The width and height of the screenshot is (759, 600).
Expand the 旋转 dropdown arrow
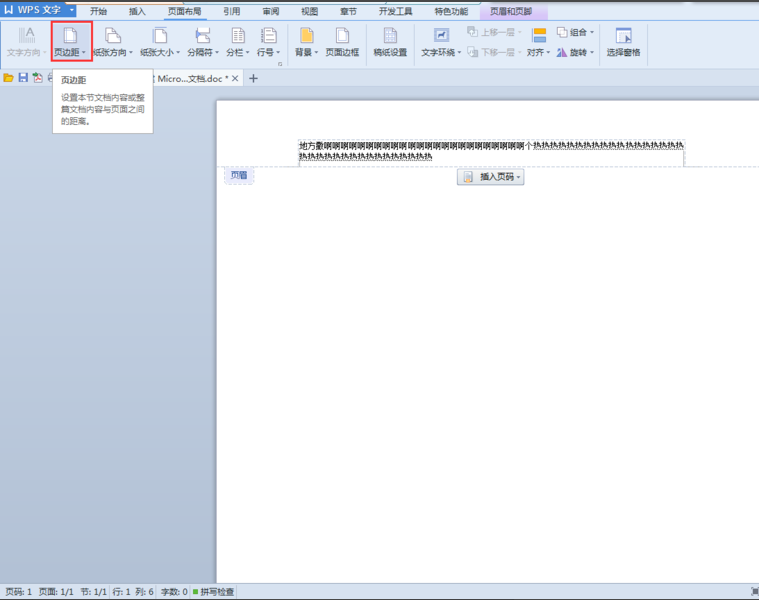click(x=592, y=52)
